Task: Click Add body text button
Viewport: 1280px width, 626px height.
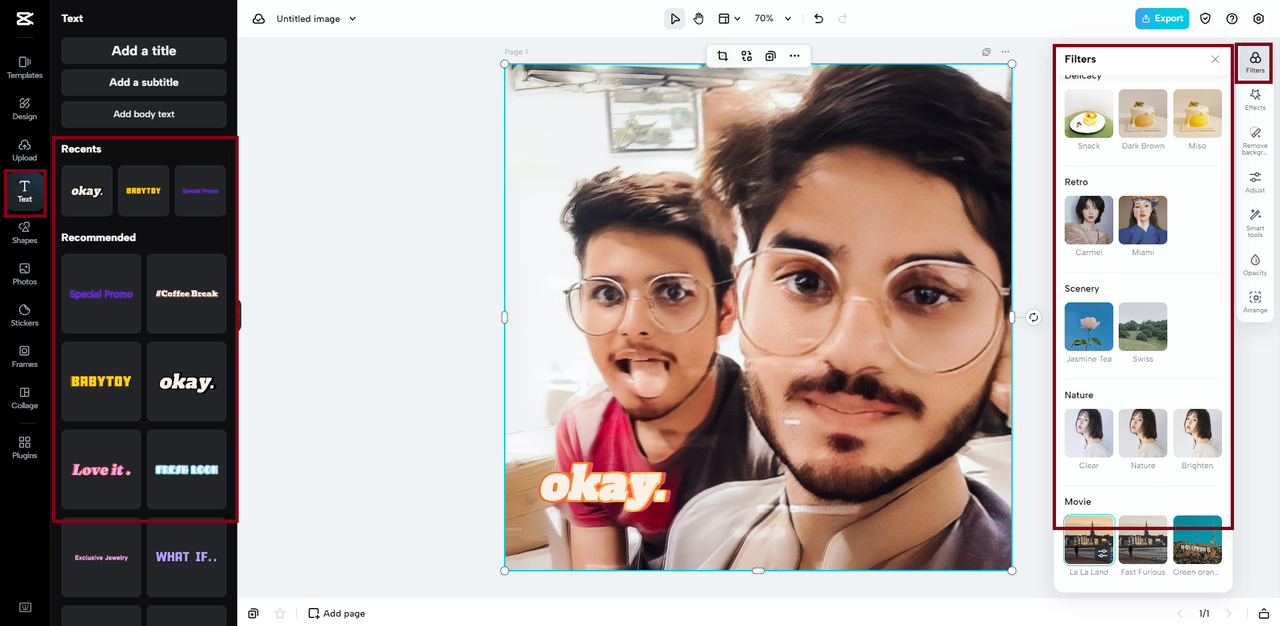Action: click(144, 114)
